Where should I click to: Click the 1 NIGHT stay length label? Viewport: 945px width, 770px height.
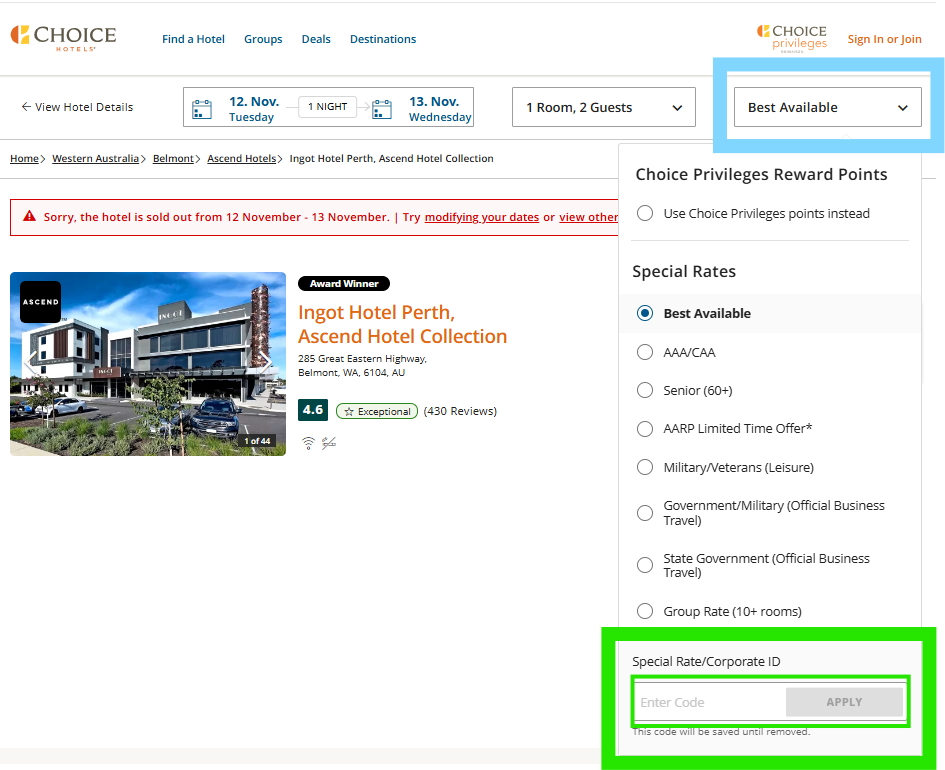[x=327, y=107]
